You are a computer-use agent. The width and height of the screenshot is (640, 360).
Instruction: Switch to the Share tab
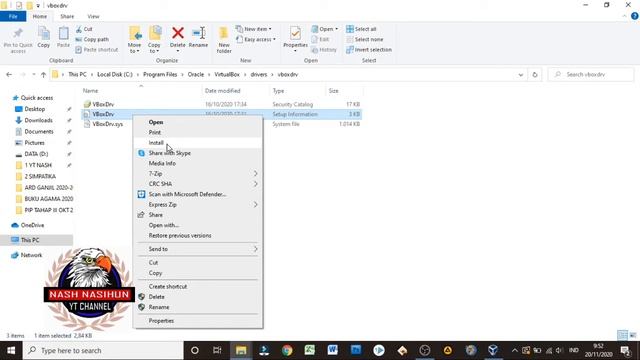click(x=67, y=16)
